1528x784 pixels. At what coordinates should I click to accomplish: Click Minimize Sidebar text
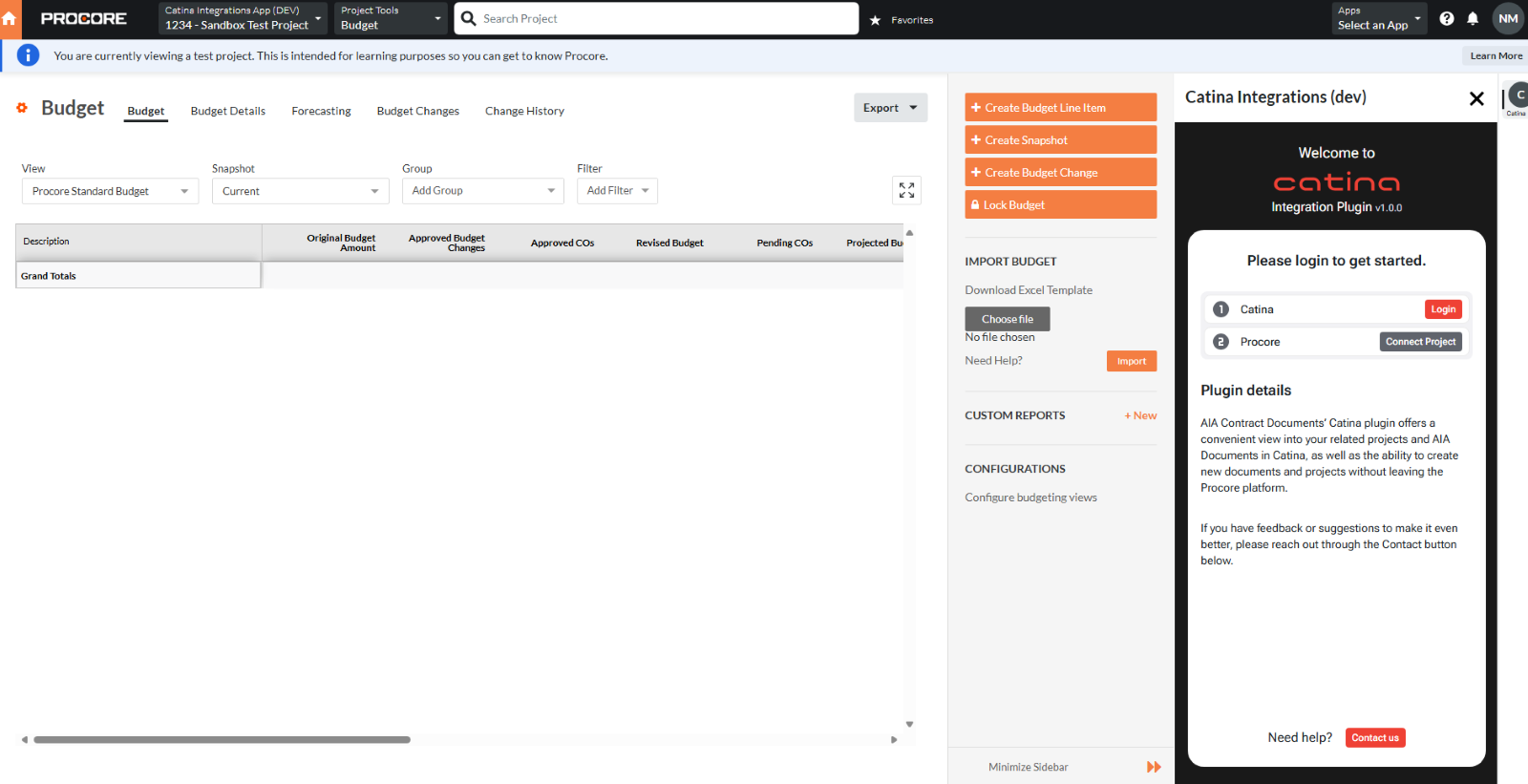tap(1029, 767)
